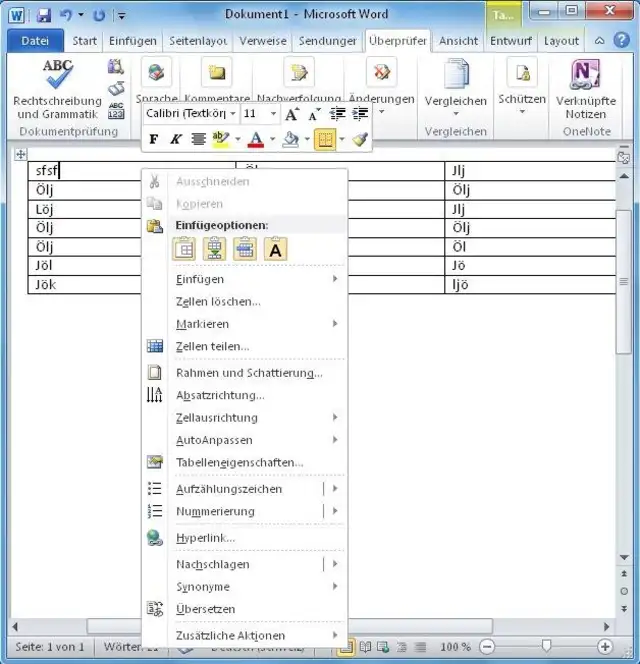Open the Sprache language group icon
640x664 pixels.
(x=157, y=72)
